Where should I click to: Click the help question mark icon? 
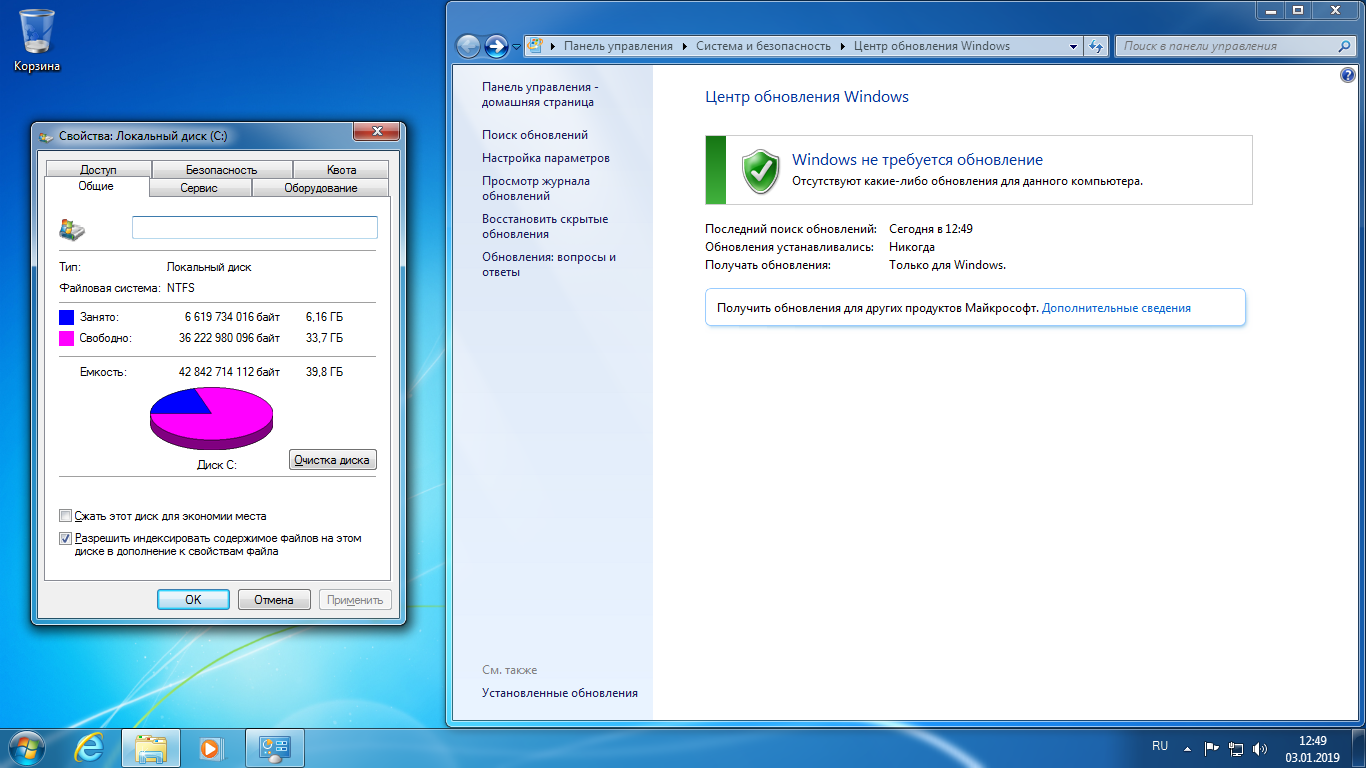[x=1346, y=76]
